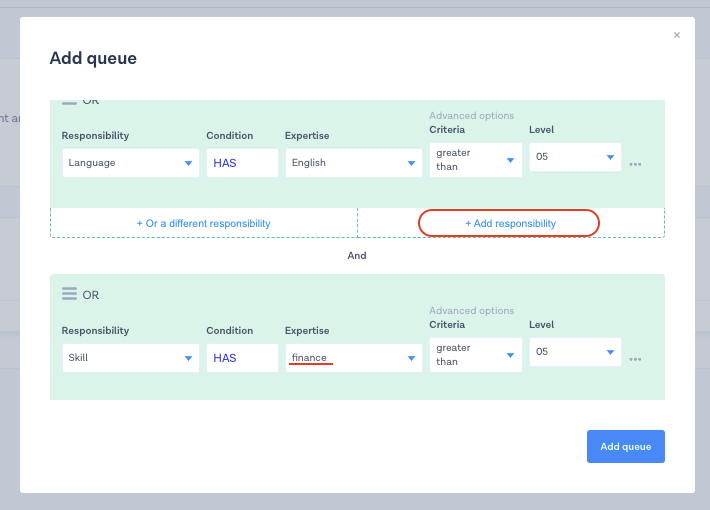Close the Add queue dialog
This screenshot has height=510, width=710.
pos(676,35)
